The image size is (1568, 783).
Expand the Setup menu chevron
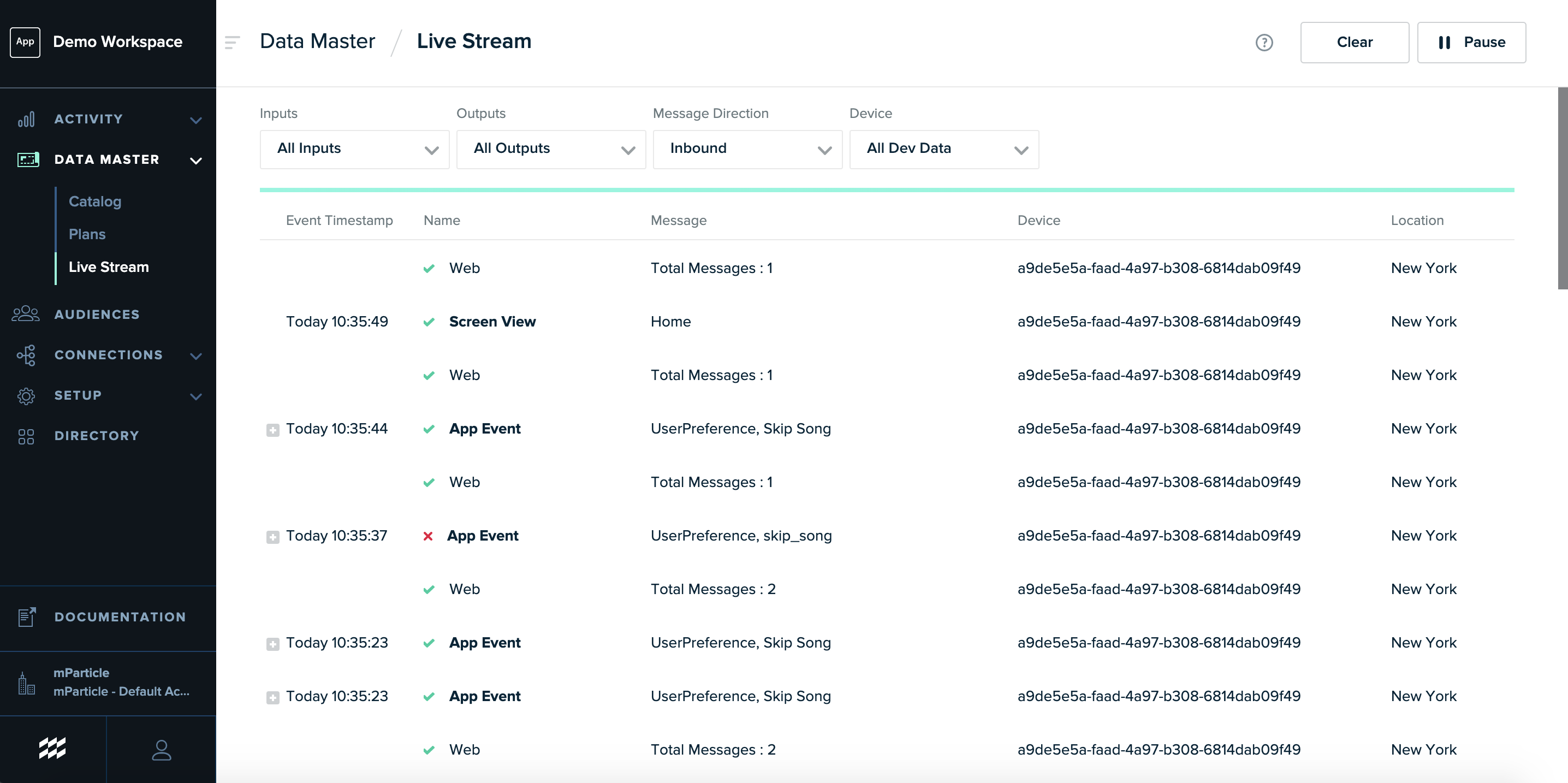(x=196, y=396)
